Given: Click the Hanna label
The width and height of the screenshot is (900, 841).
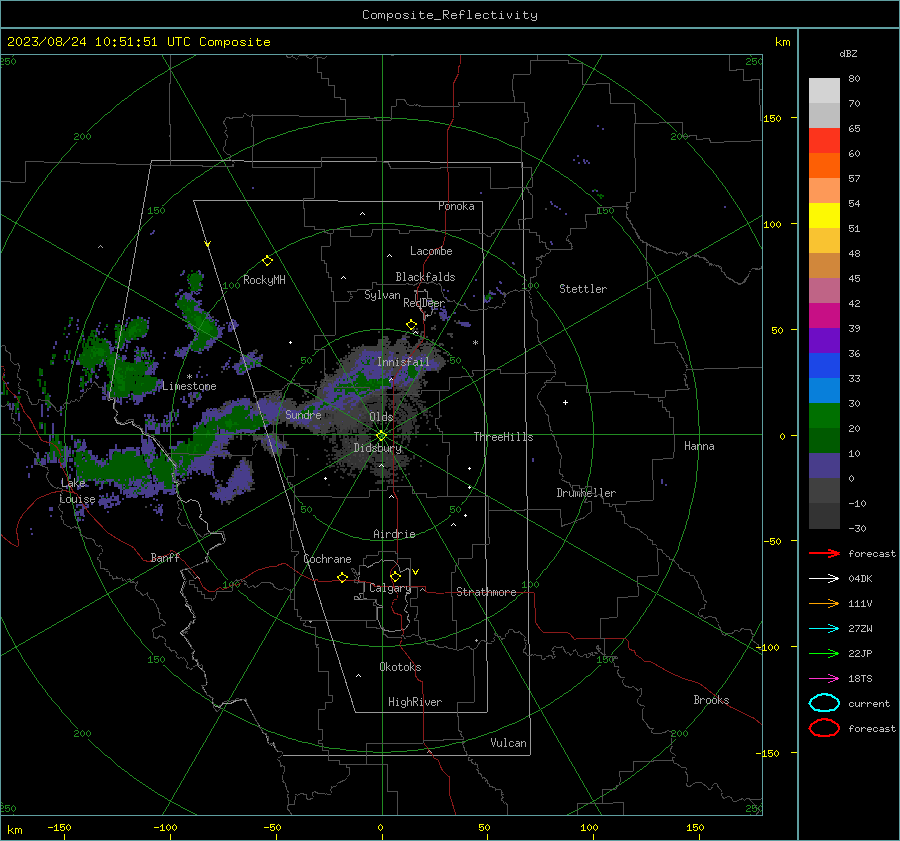Looking at the screenshot, I should (x=699, y=446).
